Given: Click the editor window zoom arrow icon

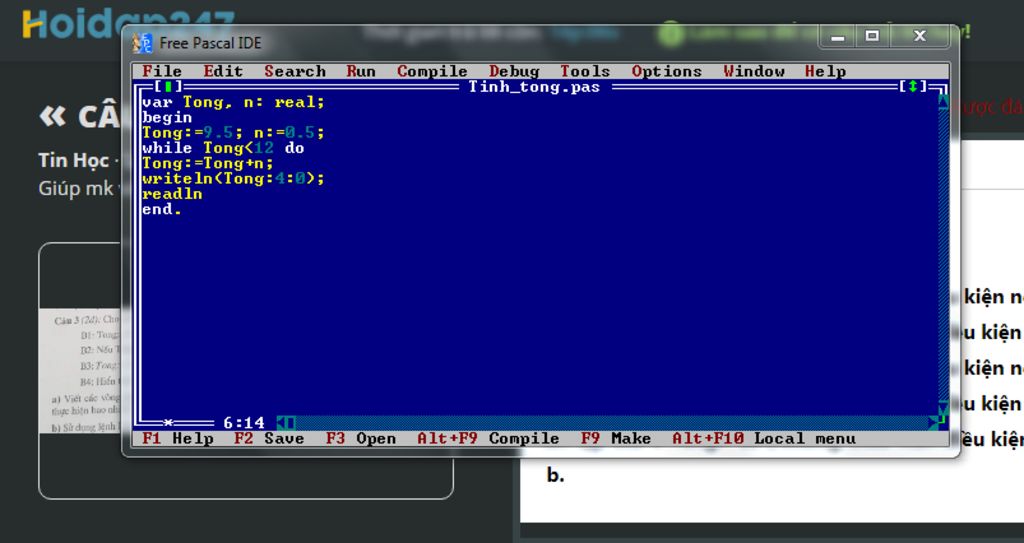Looking at the screenshot, I should click(913, 87).
